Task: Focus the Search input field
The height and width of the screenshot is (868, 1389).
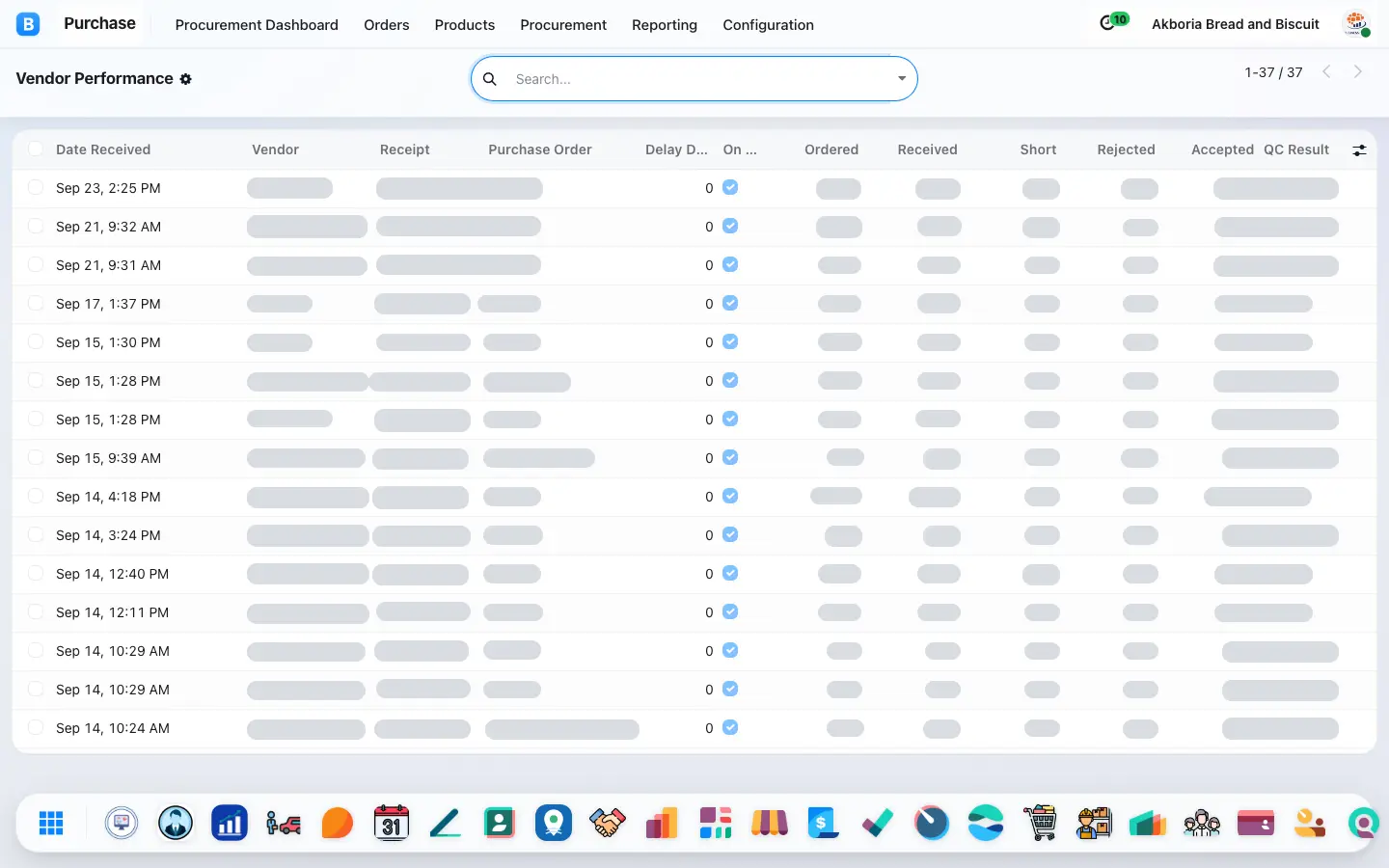Action: click(699, 79)
